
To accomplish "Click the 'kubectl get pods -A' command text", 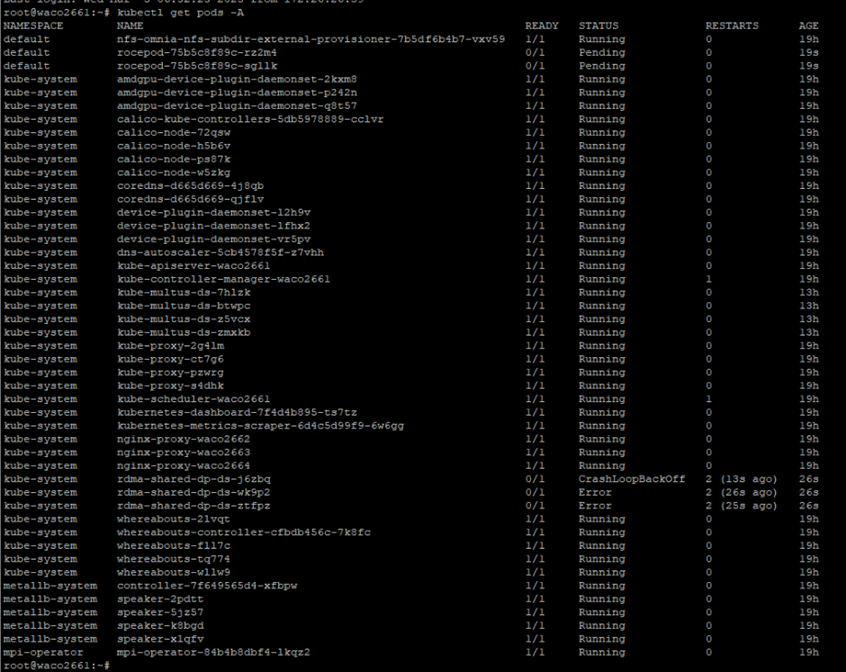I will 180,12.
